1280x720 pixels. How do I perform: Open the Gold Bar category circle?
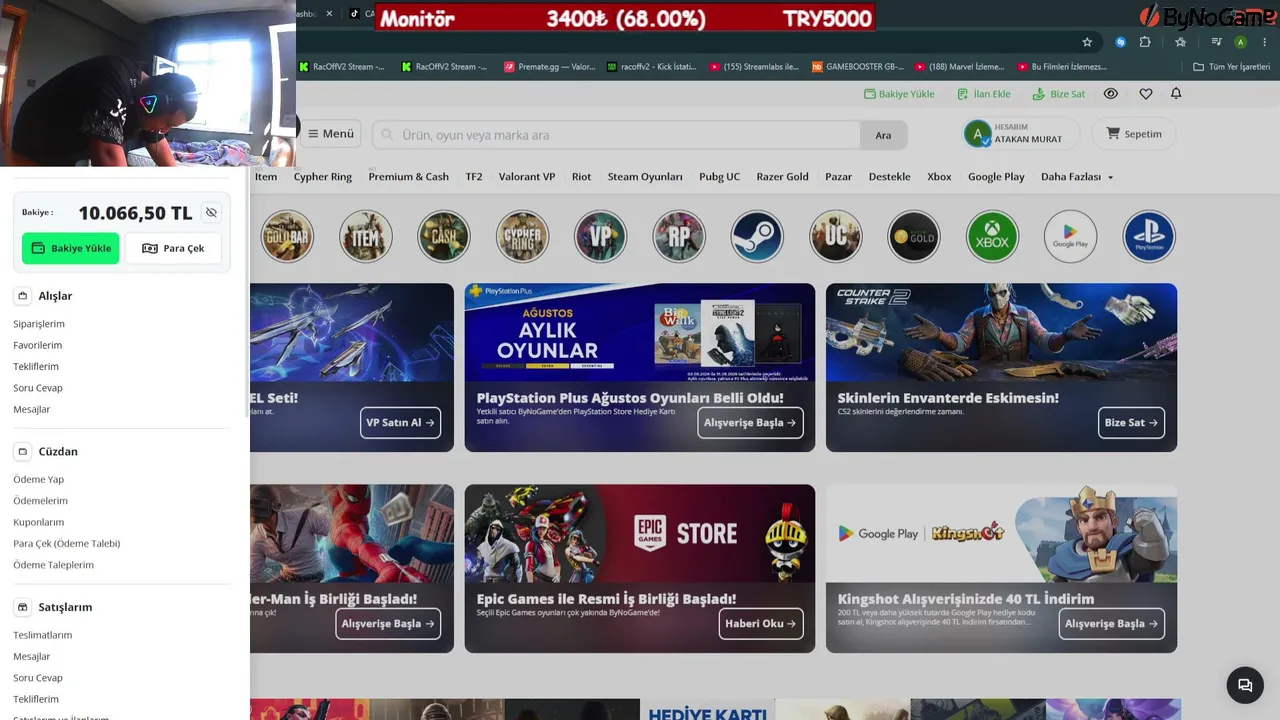pos(287,237)
